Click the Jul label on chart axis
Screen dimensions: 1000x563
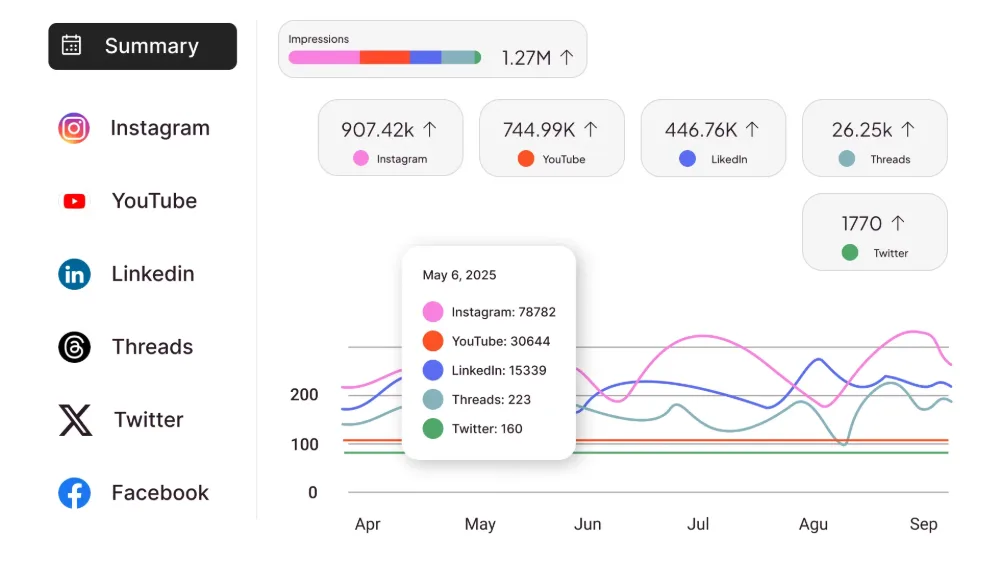(x=698, y=524)
